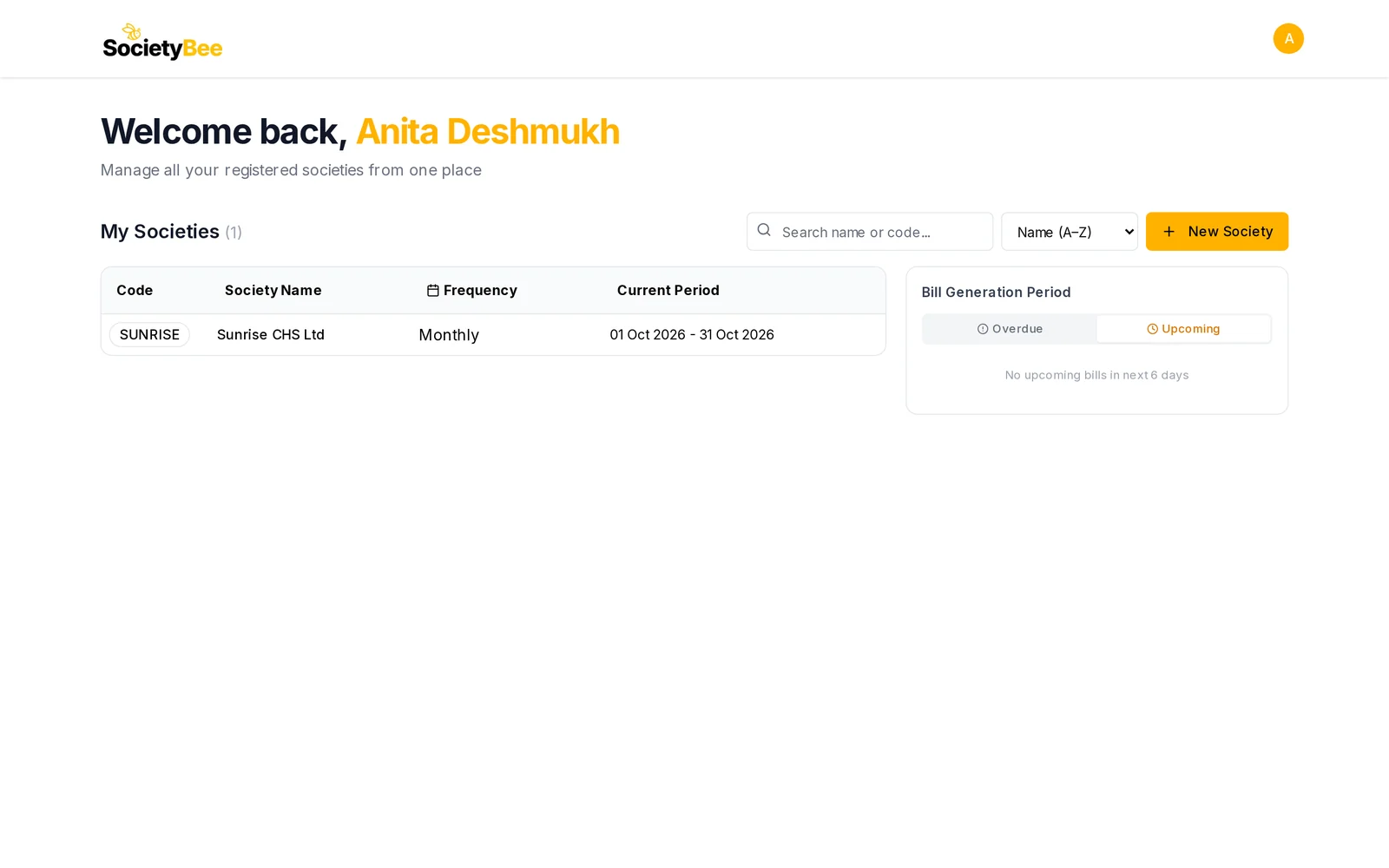Click the calendar icon beside Frequency

432,291
